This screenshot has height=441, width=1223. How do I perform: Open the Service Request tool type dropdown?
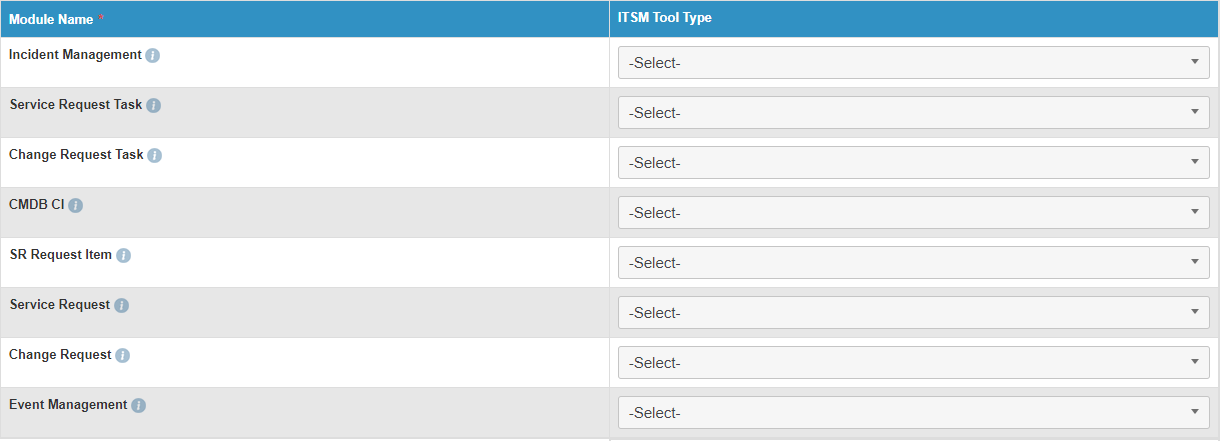(913, 313)
